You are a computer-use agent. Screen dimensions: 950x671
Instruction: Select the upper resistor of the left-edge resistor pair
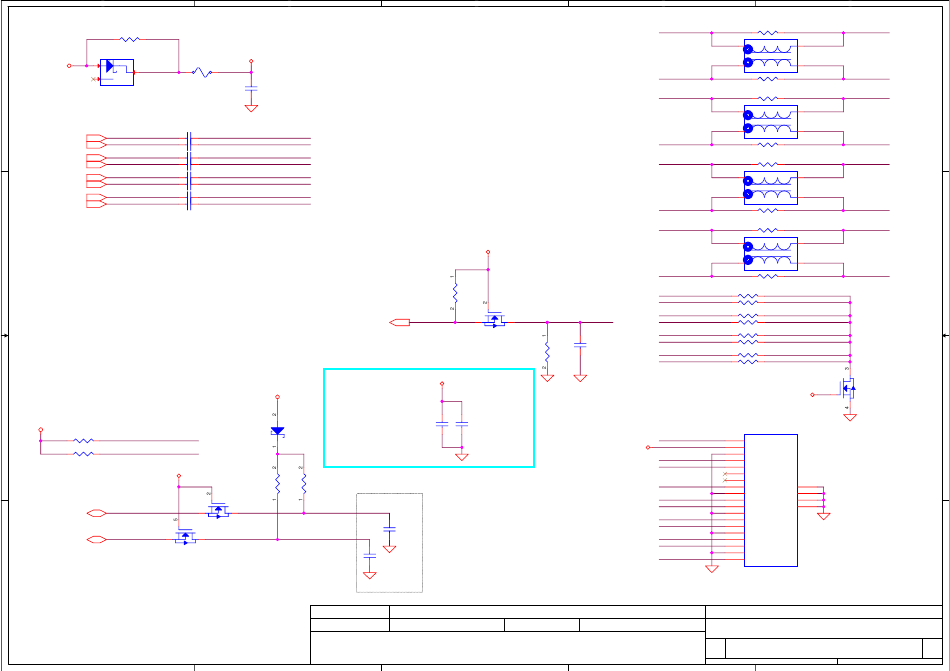83,441
